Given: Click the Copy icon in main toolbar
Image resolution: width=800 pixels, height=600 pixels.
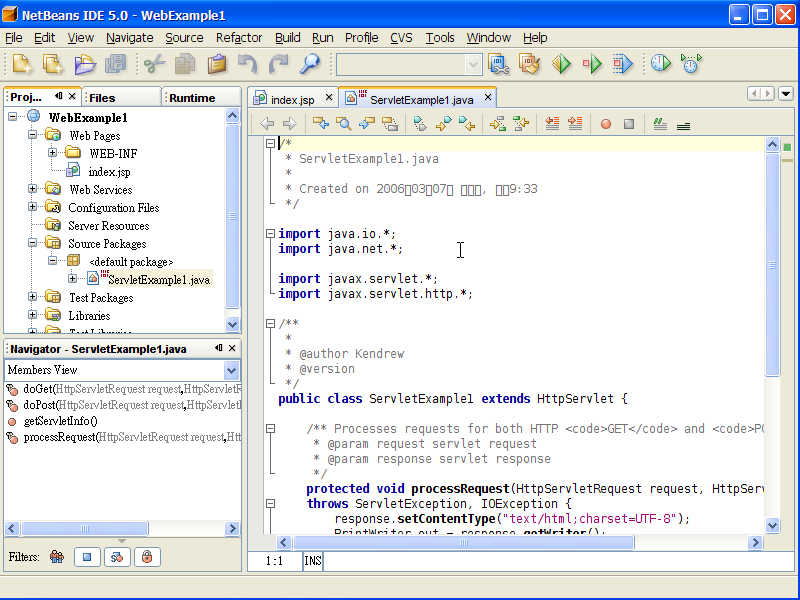Looking at the screenshot, I should (185, 64).
